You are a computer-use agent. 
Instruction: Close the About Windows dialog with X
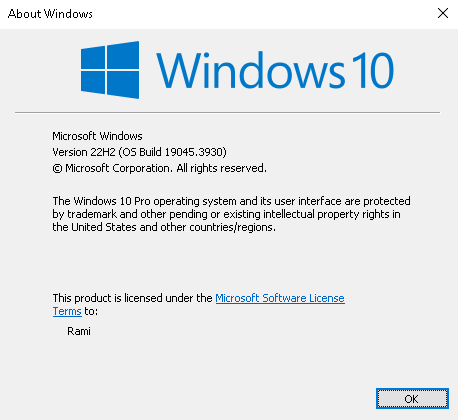click(x=443, y=13)
